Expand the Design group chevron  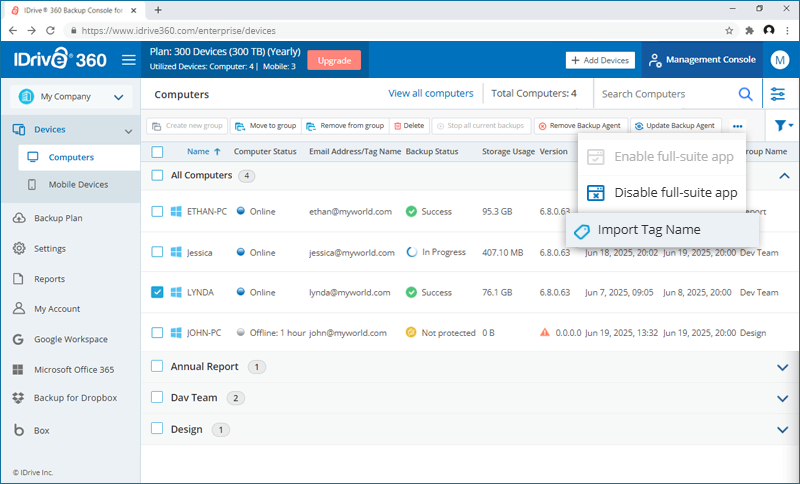point(783,430)
